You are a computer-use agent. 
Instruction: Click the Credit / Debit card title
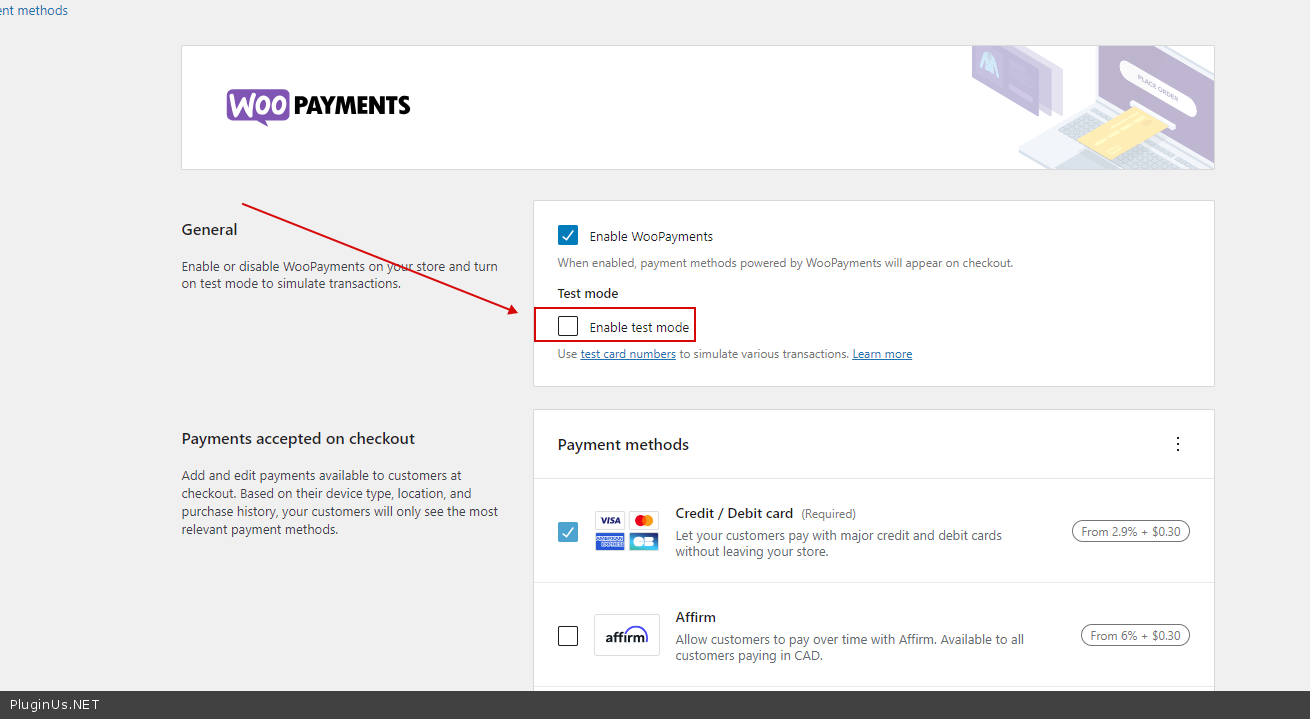[734, 513]
